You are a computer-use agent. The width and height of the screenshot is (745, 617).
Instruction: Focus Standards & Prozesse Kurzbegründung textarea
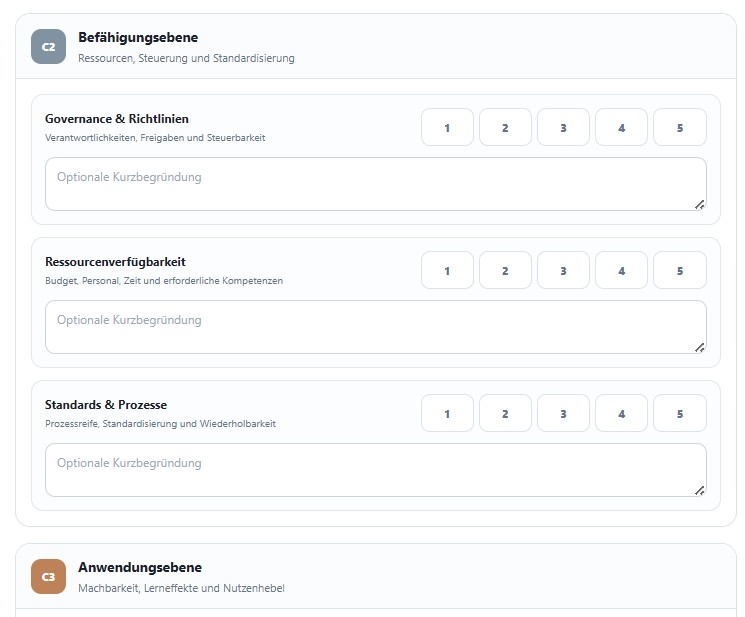[375, 470]
